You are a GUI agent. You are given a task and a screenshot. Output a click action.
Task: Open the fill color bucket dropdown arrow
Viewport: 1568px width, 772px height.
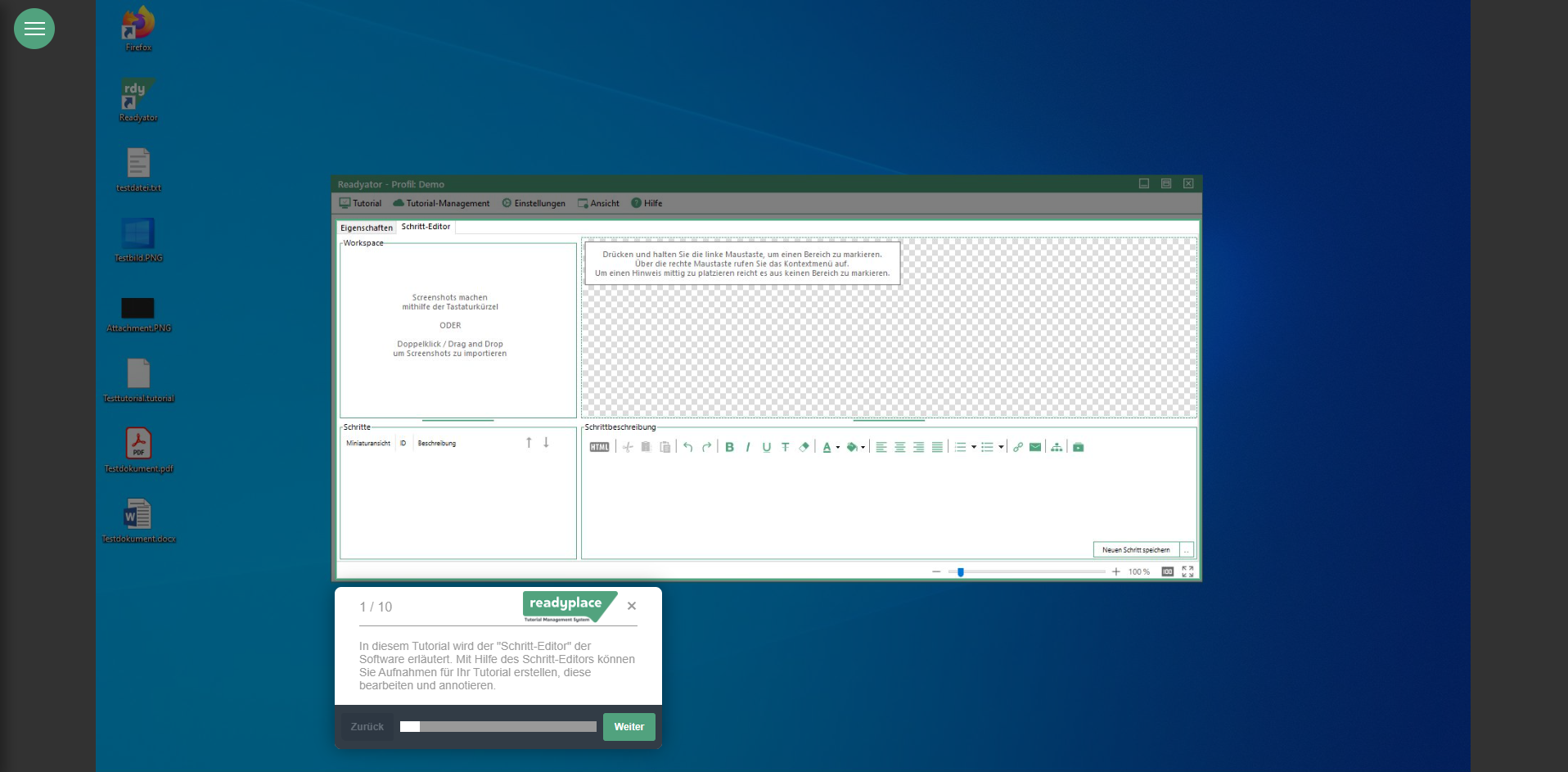coord(863,448)
